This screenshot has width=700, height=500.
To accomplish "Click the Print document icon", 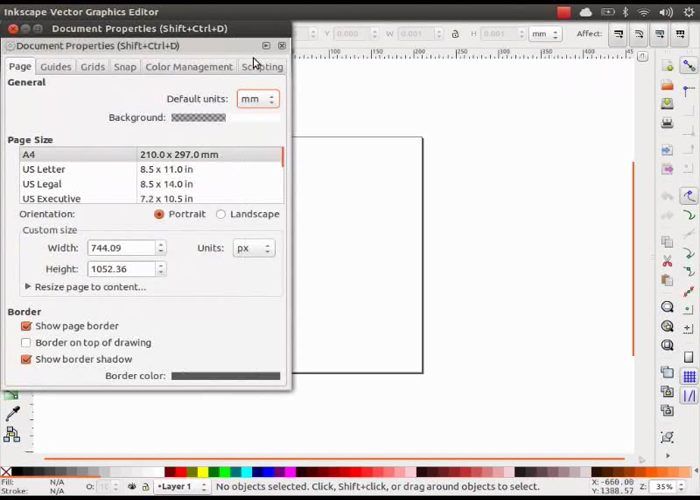I will (667, 123).
